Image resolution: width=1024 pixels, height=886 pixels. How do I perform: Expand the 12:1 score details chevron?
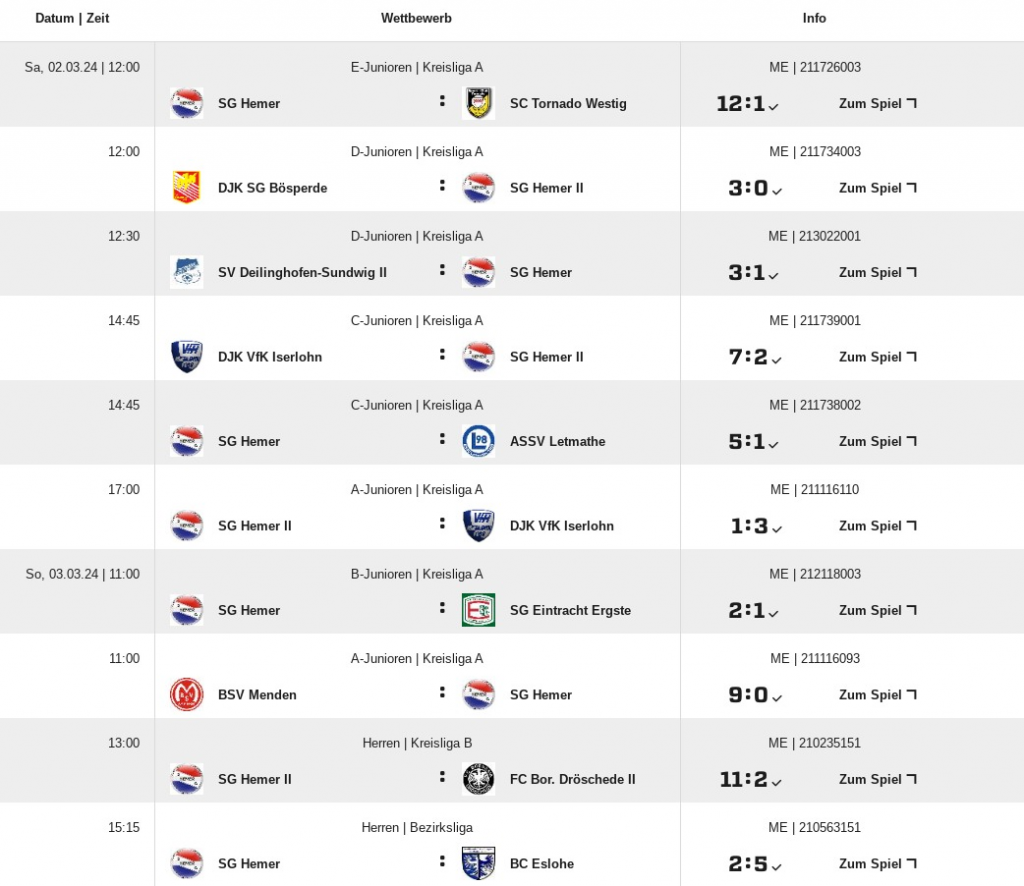(774, 107)
